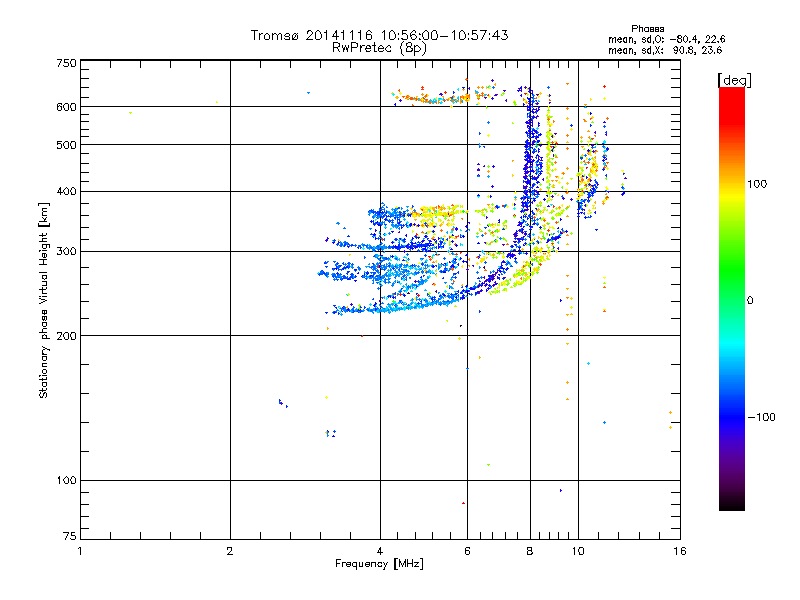Click the y-axis tick label '400'
Viewport: 800px width, 600px height.
(x=66, y=192)
